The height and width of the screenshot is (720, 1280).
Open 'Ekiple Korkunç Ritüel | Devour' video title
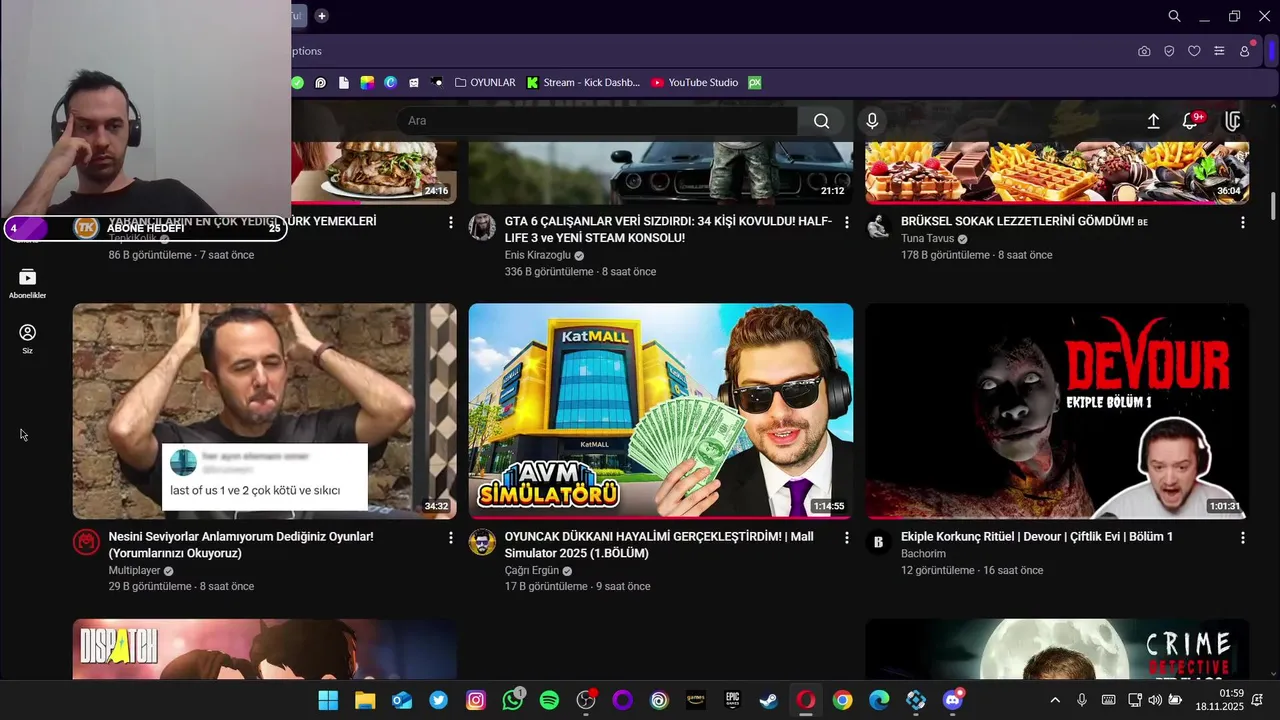click(x=1037, y=537)
